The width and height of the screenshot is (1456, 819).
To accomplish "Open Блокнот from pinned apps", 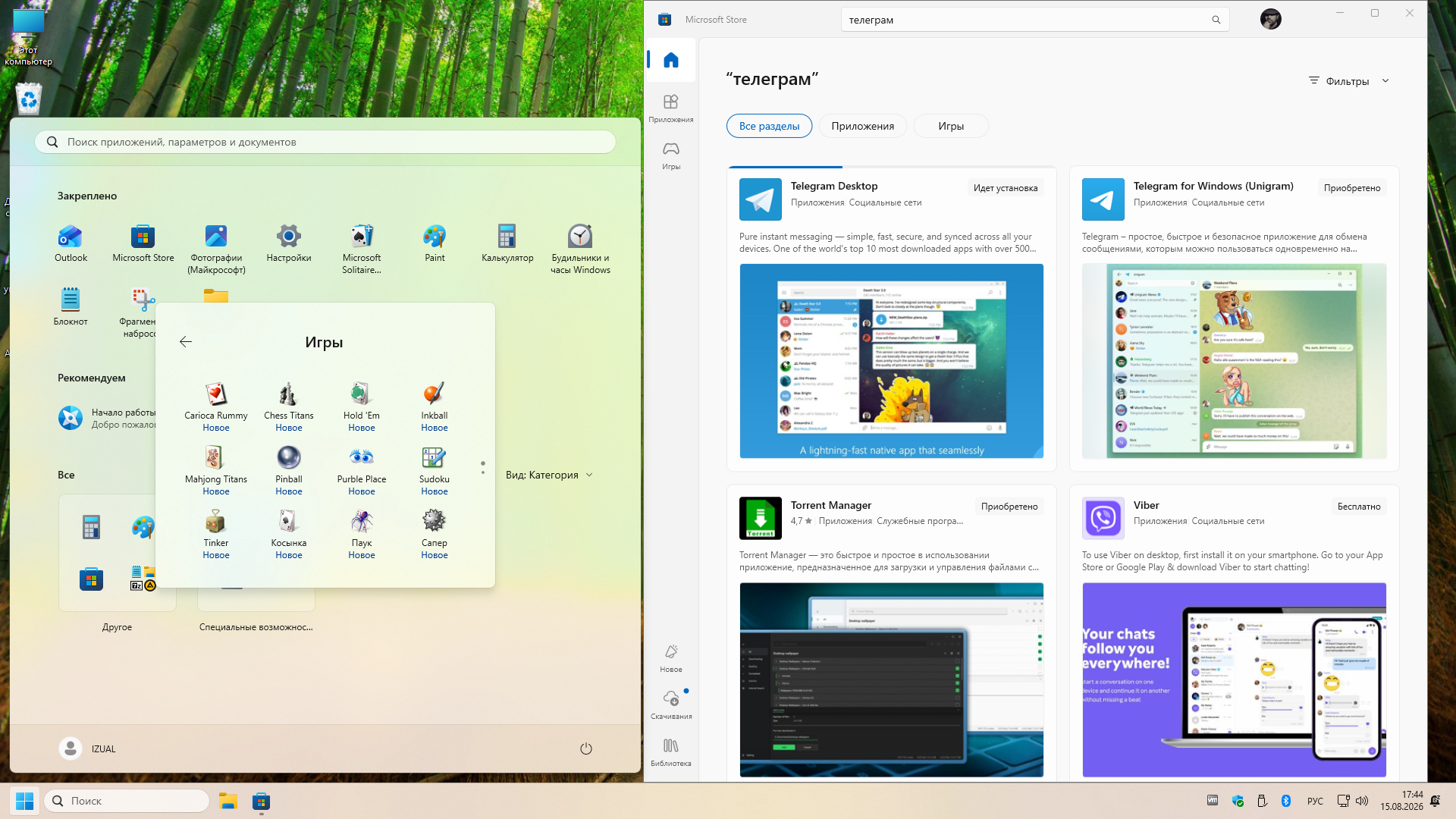I will tap(71, 307).
